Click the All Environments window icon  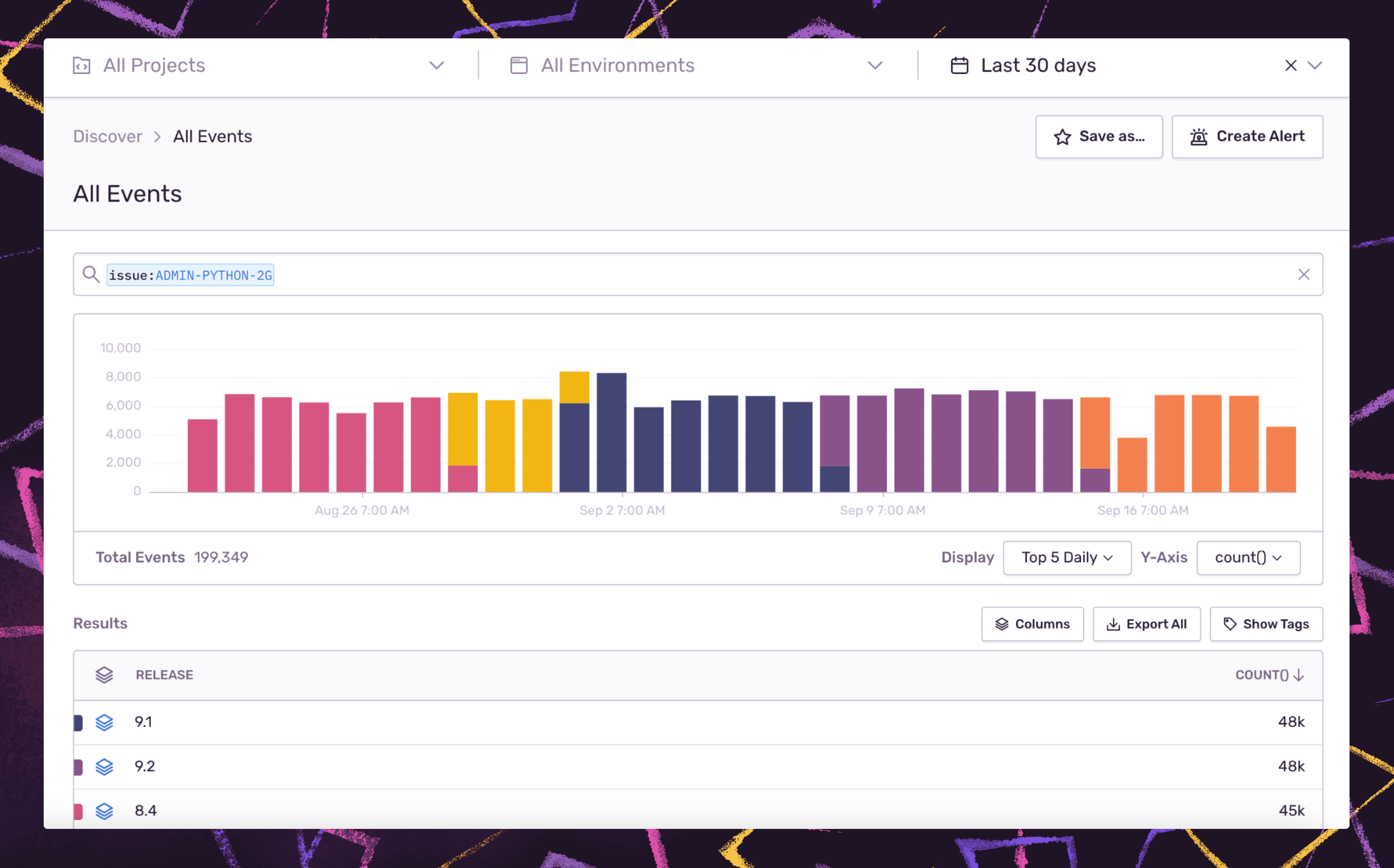tap(519, 66)
